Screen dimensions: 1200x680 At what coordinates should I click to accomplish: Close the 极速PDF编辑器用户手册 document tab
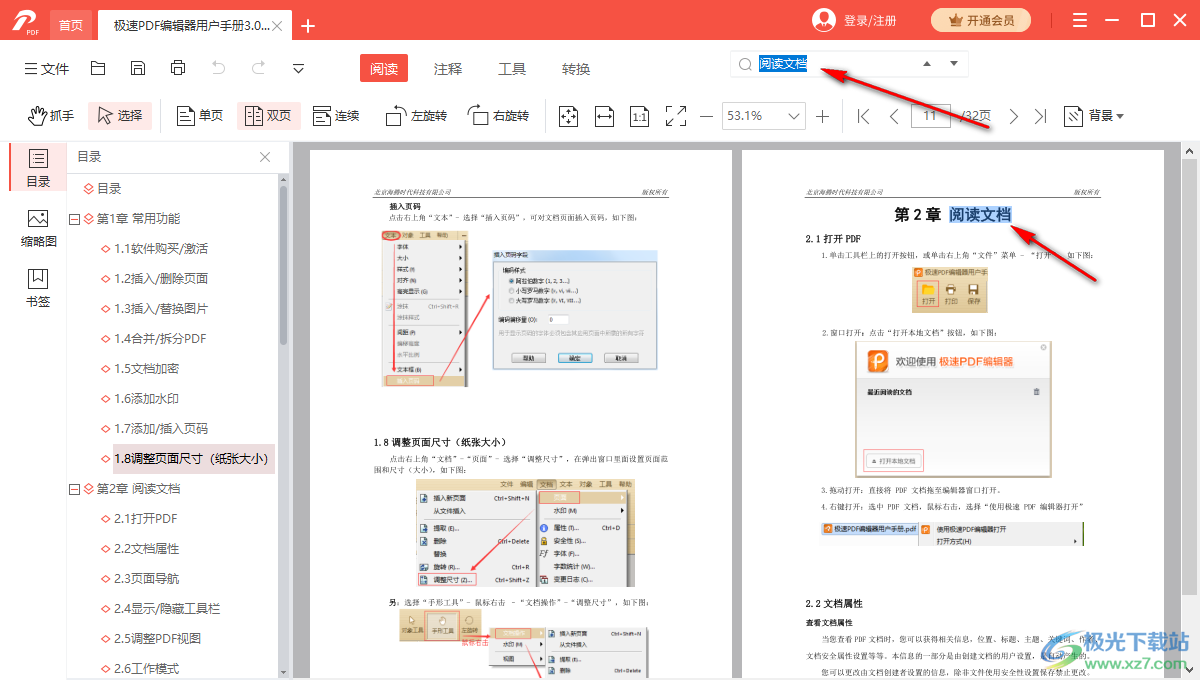coord(277,26)
